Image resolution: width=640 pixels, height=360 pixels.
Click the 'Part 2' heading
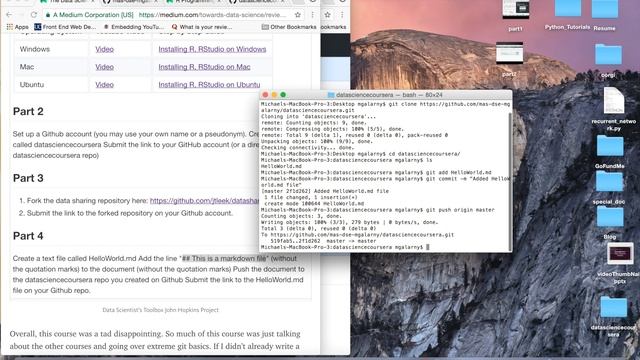[28, 111]
